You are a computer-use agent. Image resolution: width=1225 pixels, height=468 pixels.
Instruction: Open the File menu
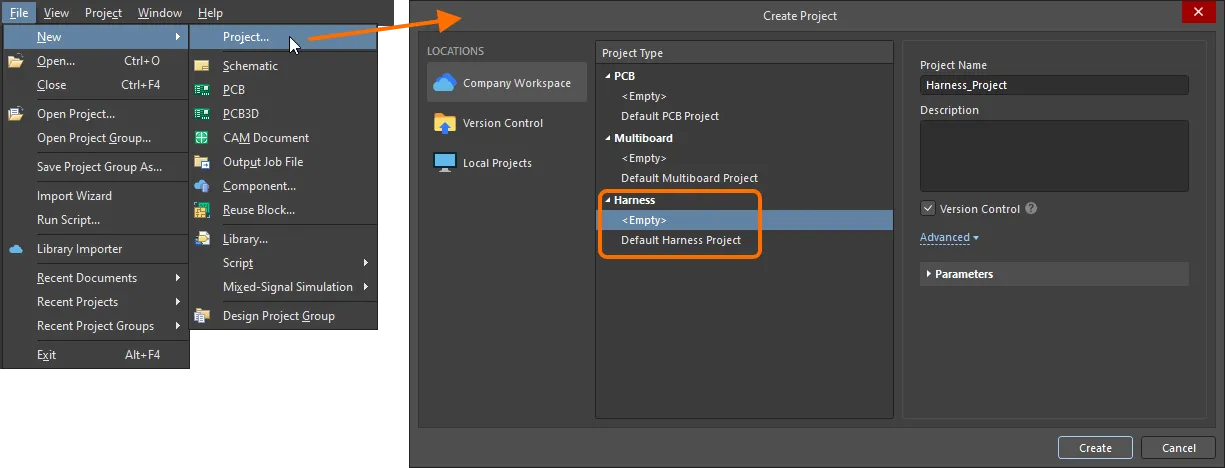click(20, 13)
